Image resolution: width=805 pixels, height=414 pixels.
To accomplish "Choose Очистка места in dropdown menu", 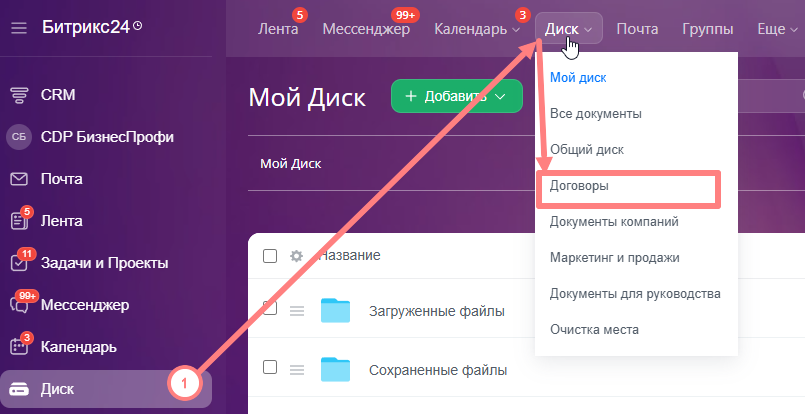I will click(x=594, y=329).
